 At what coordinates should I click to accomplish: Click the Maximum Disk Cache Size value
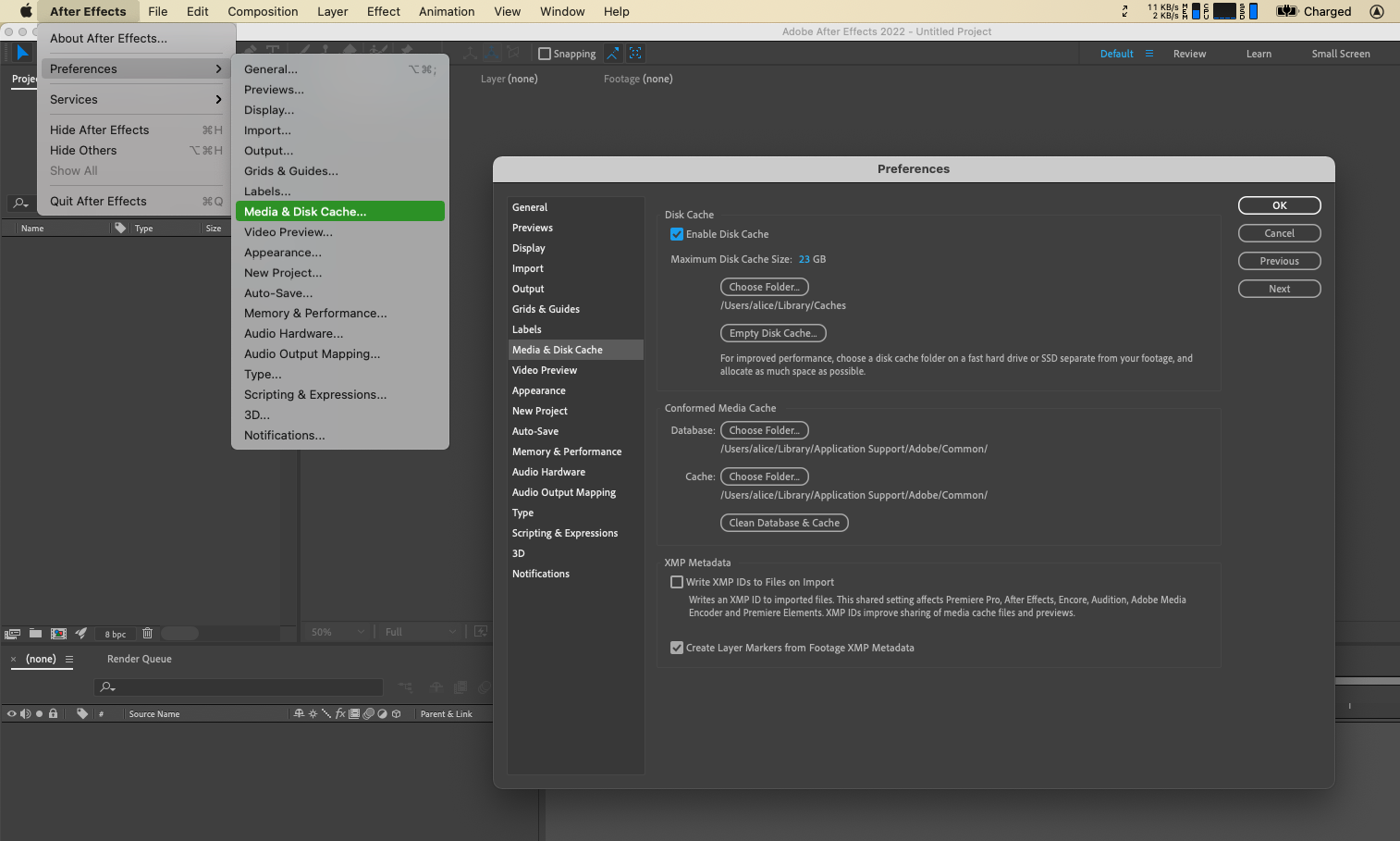pyautogui.click(x=804, y=259)
